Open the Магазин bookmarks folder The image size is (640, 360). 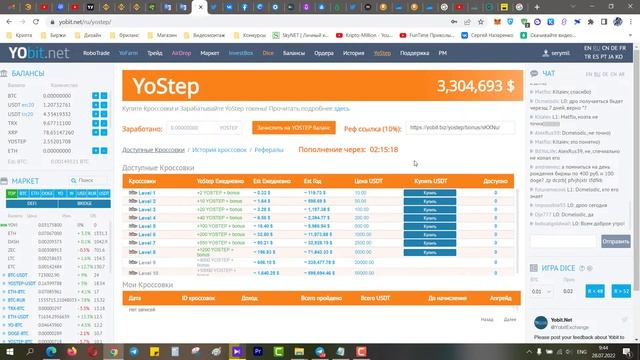click(x=162, y=36)
